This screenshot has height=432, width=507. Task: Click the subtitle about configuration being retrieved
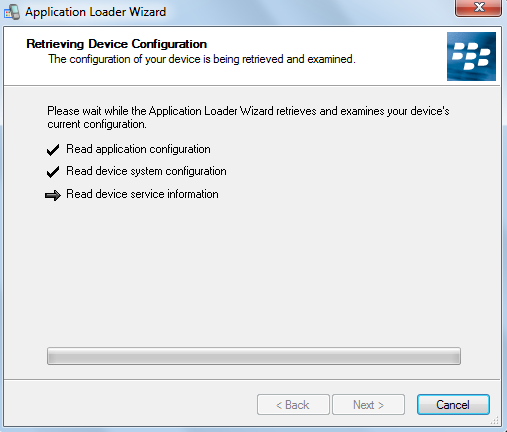[202, 59]
